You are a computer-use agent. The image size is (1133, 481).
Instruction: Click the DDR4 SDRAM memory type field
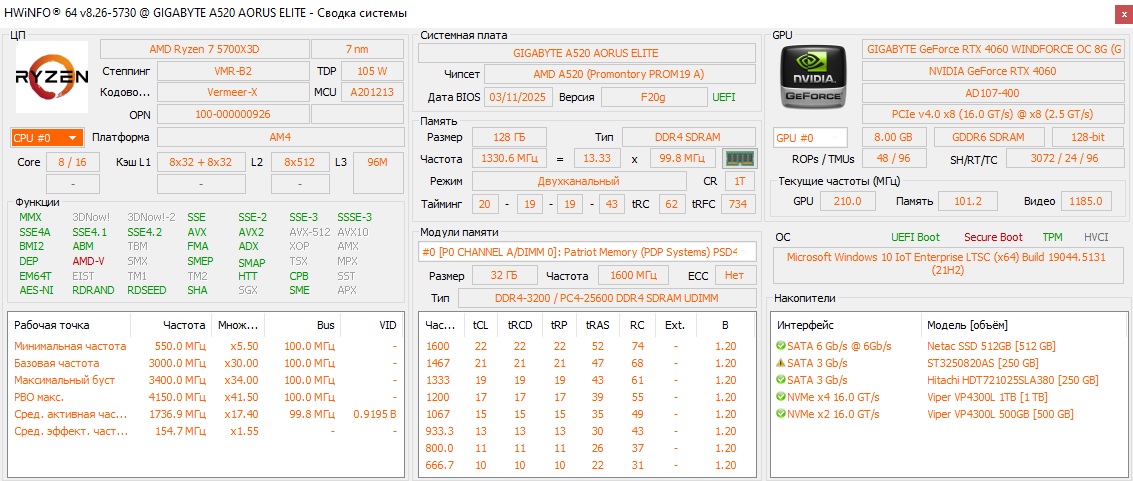pyautogui.click(x=689, y=137)
